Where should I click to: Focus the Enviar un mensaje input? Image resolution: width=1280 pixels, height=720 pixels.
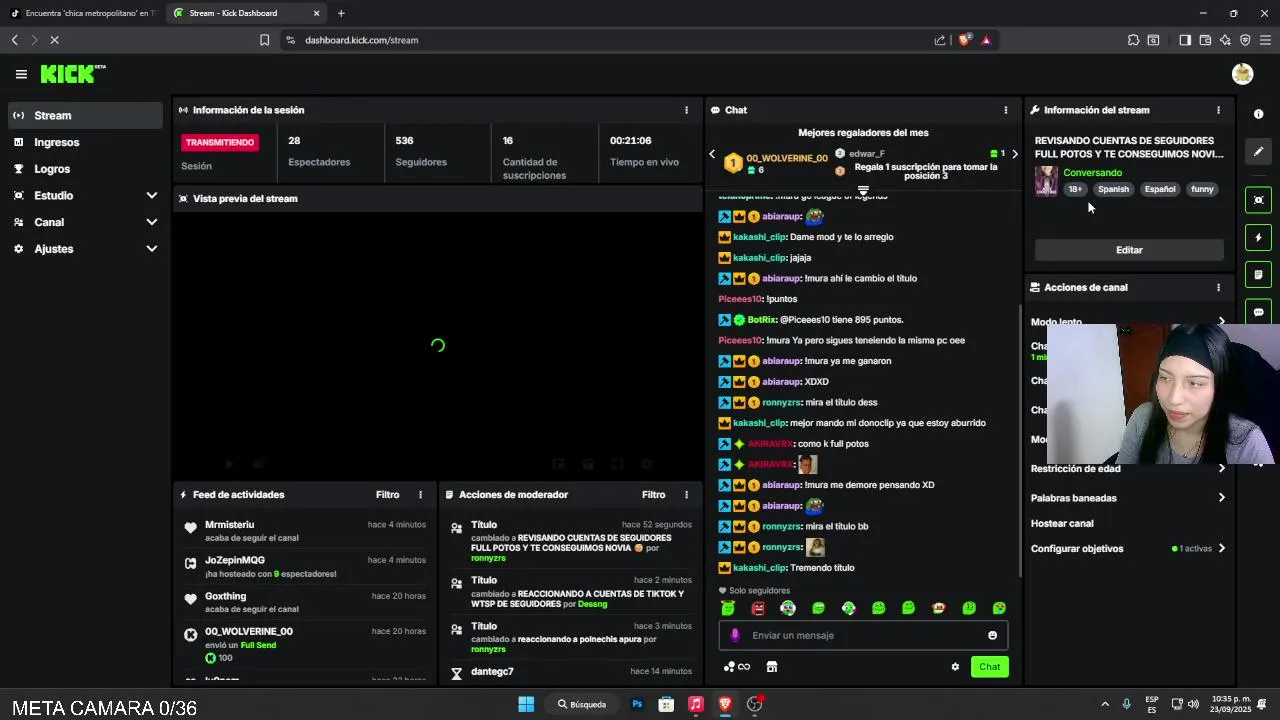[863, 635]
